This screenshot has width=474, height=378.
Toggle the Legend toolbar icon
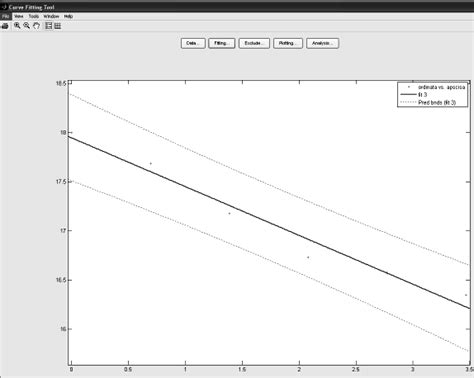(49, 26)
